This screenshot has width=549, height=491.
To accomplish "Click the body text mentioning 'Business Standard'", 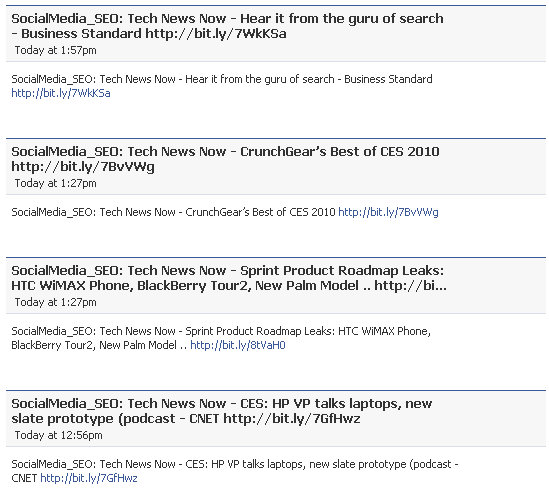I will [222, 79].
